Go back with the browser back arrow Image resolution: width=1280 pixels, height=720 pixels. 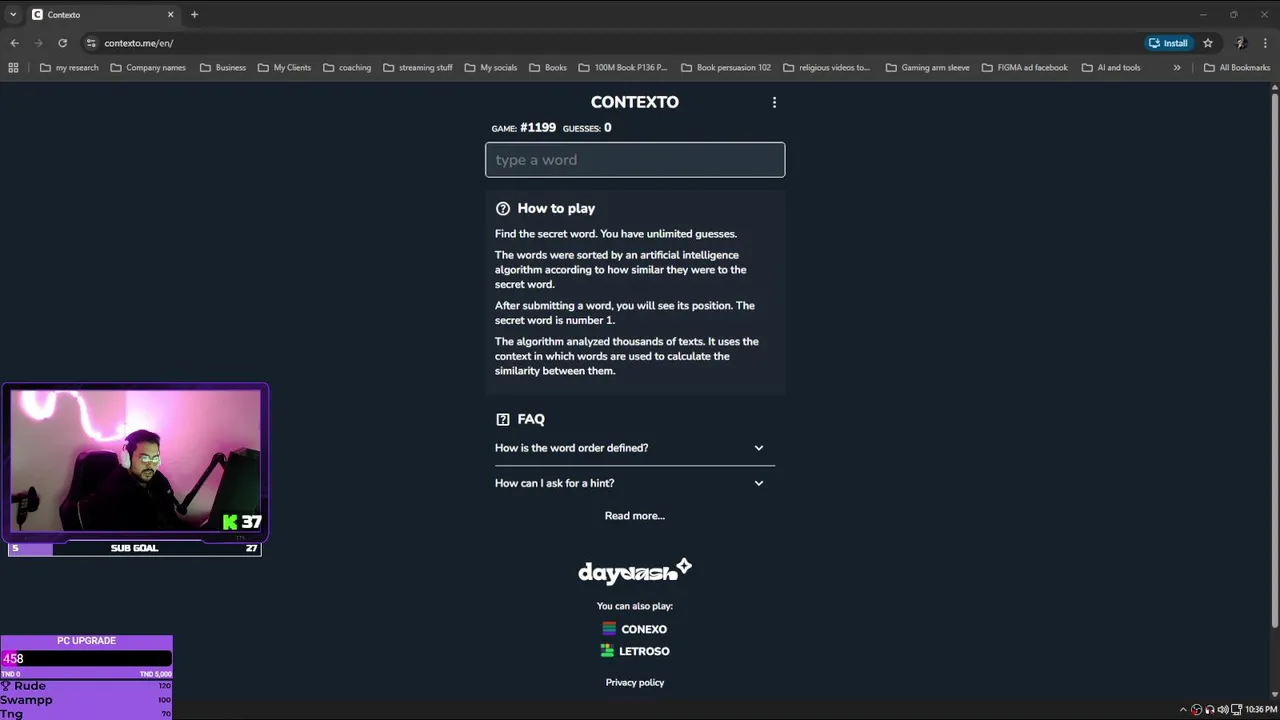(14, 43)
